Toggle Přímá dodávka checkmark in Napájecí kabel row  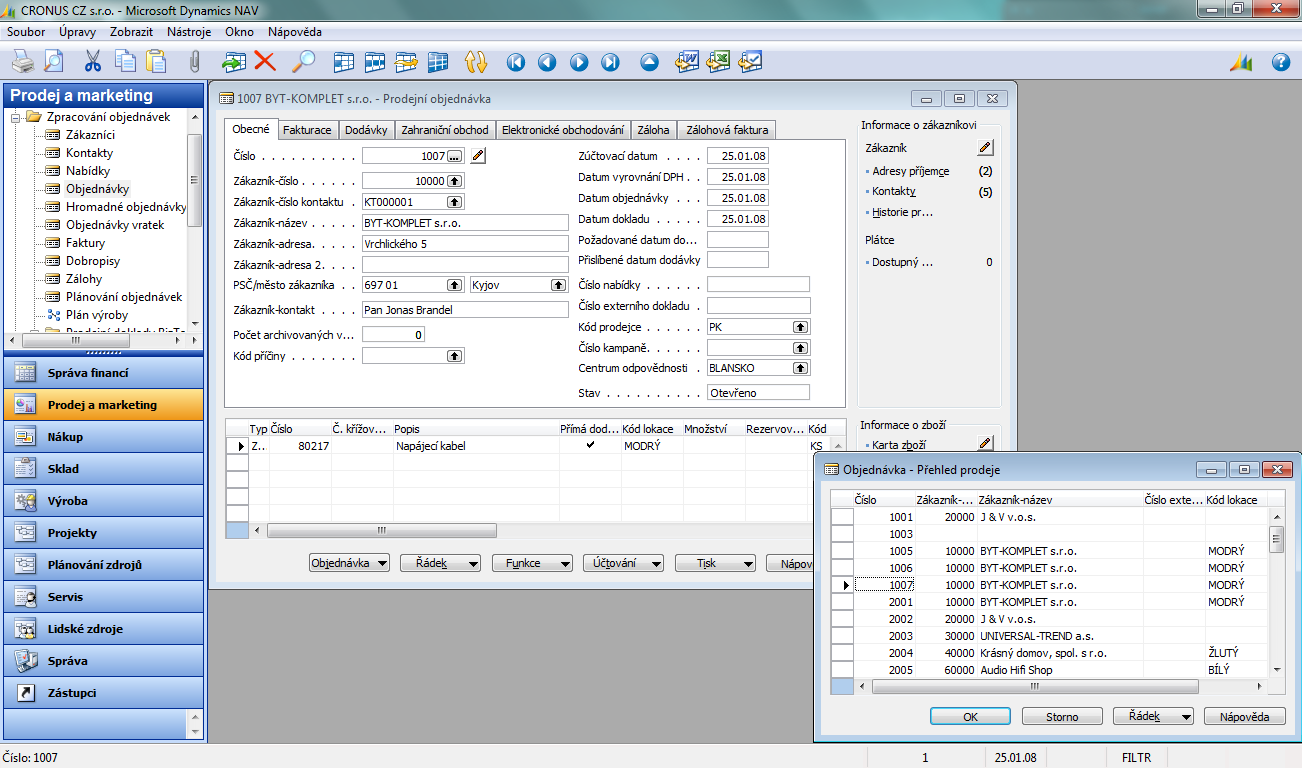590,445
